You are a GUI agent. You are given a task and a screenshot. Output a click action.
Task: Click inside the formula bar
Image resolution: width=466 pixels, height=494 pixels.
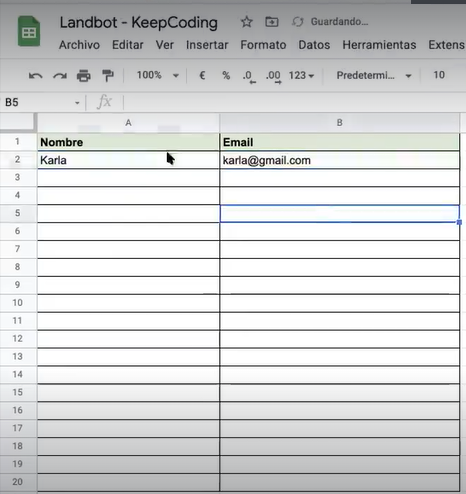(295, 102)
